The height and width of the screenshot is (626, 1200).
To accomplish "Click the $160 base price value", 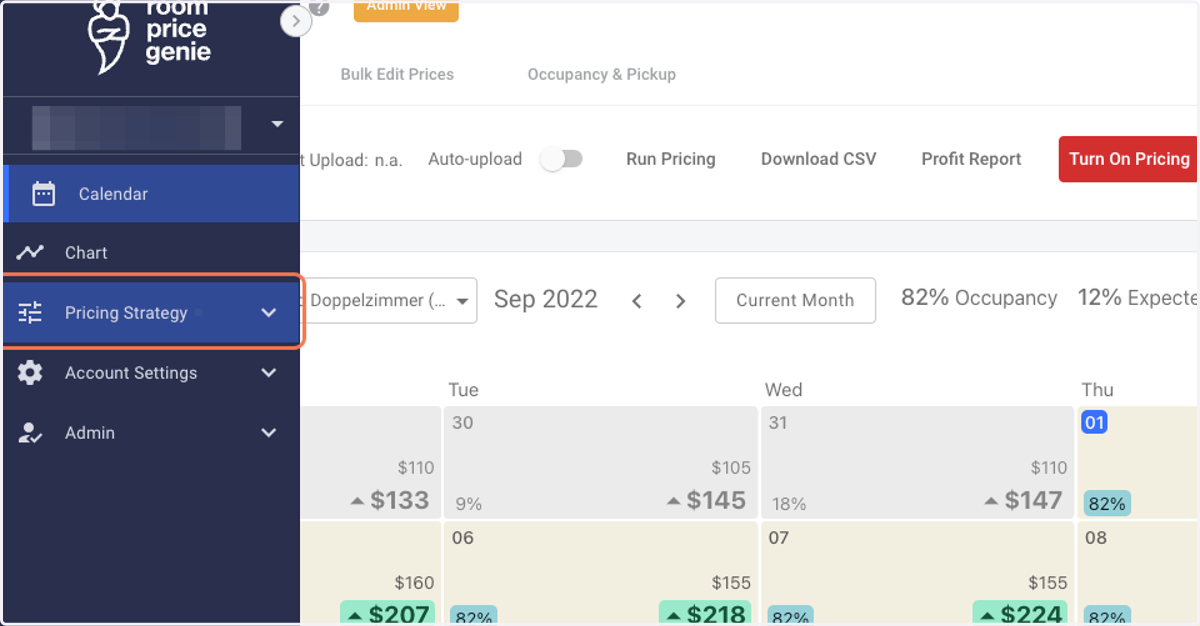I will pyautogui.click(x=414, y=582).
